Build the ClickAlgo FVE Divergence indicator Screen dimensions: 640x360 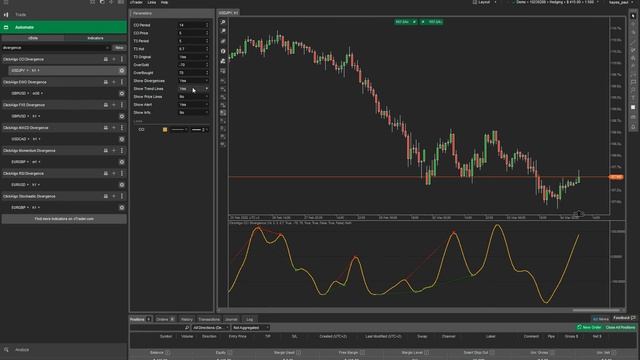click(106, 105)
